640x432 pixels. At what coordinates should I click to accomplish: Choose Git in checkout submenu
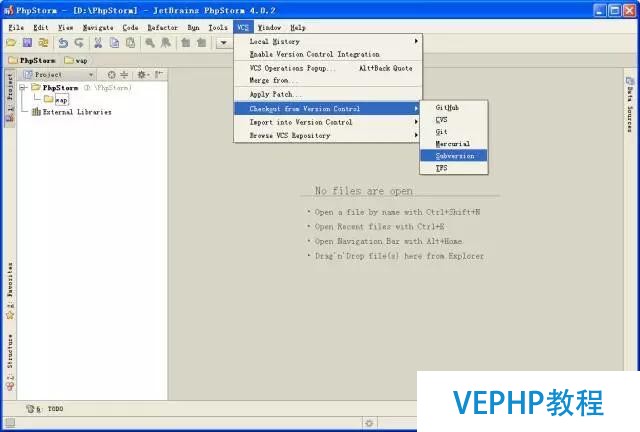[x=454, y=132]
